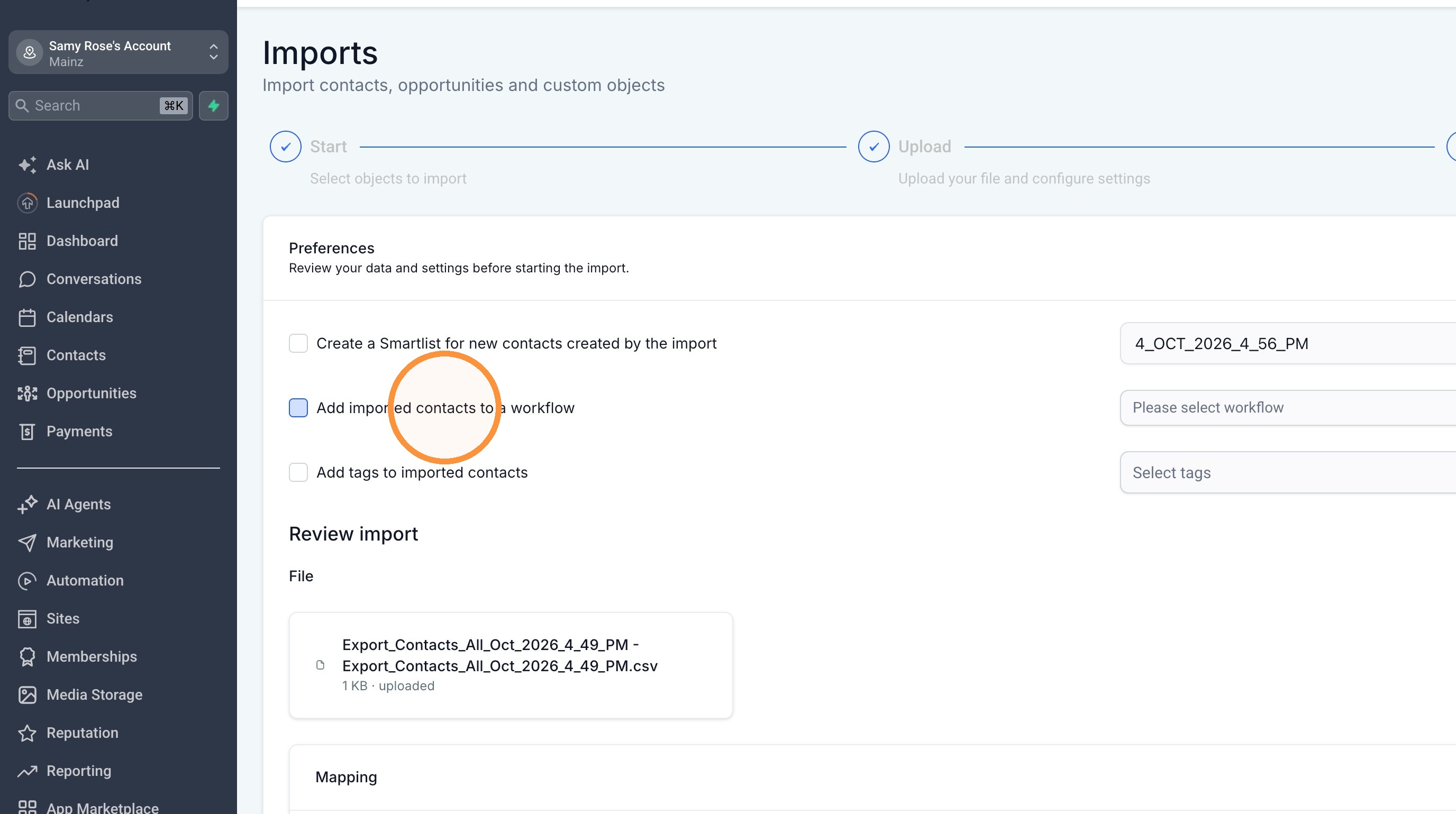
Task: Edit the 4_OCT_2026_4_56_PM smartlist name field
Action: click(1288, 343)
